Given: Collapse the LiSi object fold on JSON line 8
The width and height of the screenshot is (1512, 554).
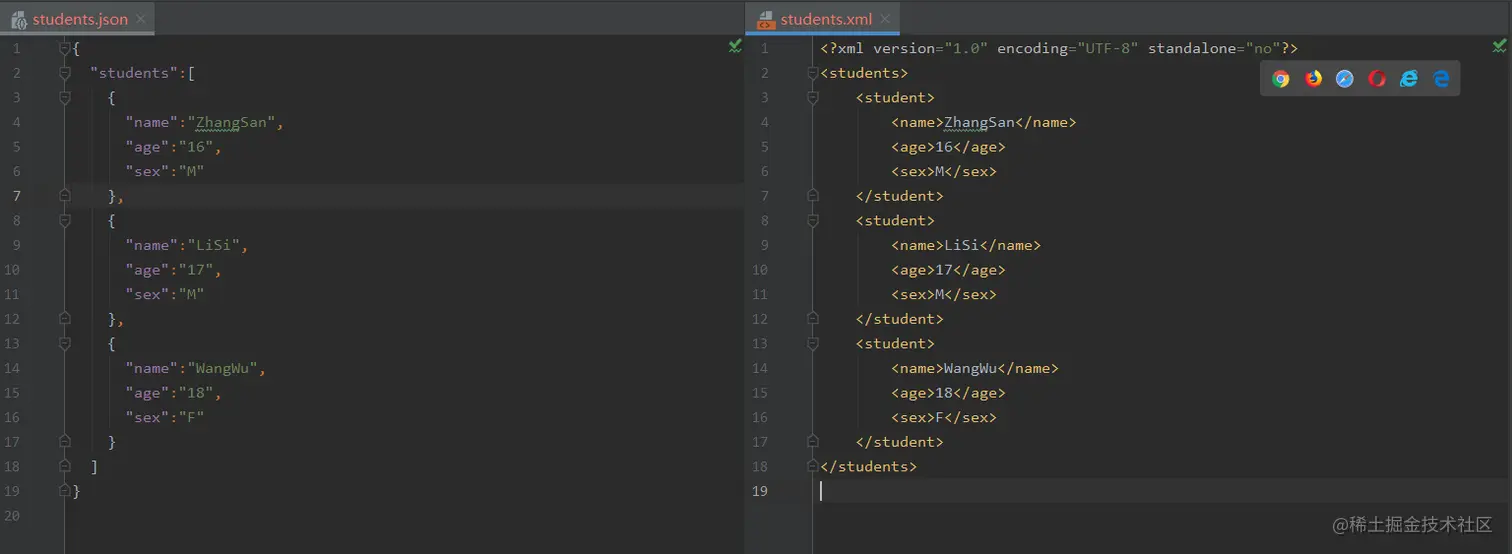Looking at the screenshot, I should point(65,220).
